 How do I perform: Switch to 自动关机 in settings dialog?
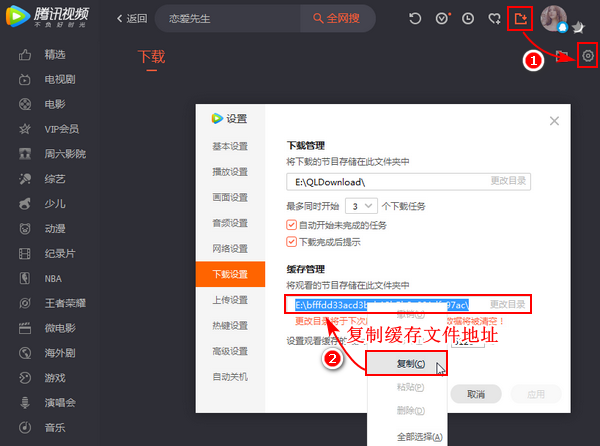tap(230, 377)
